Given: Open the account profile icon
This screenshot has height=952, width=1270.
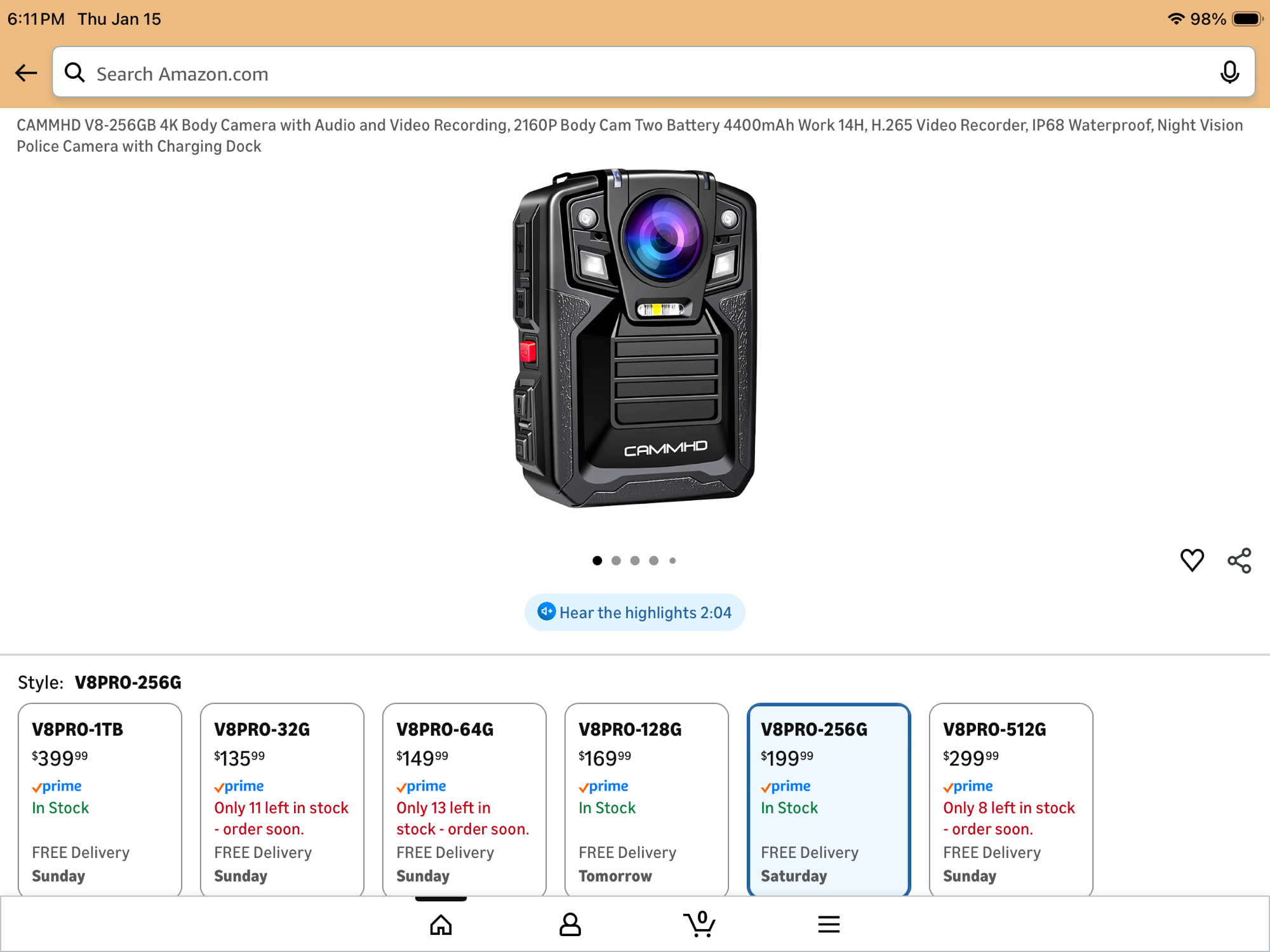Looking at the screenshot, I should tap(570, 925).
